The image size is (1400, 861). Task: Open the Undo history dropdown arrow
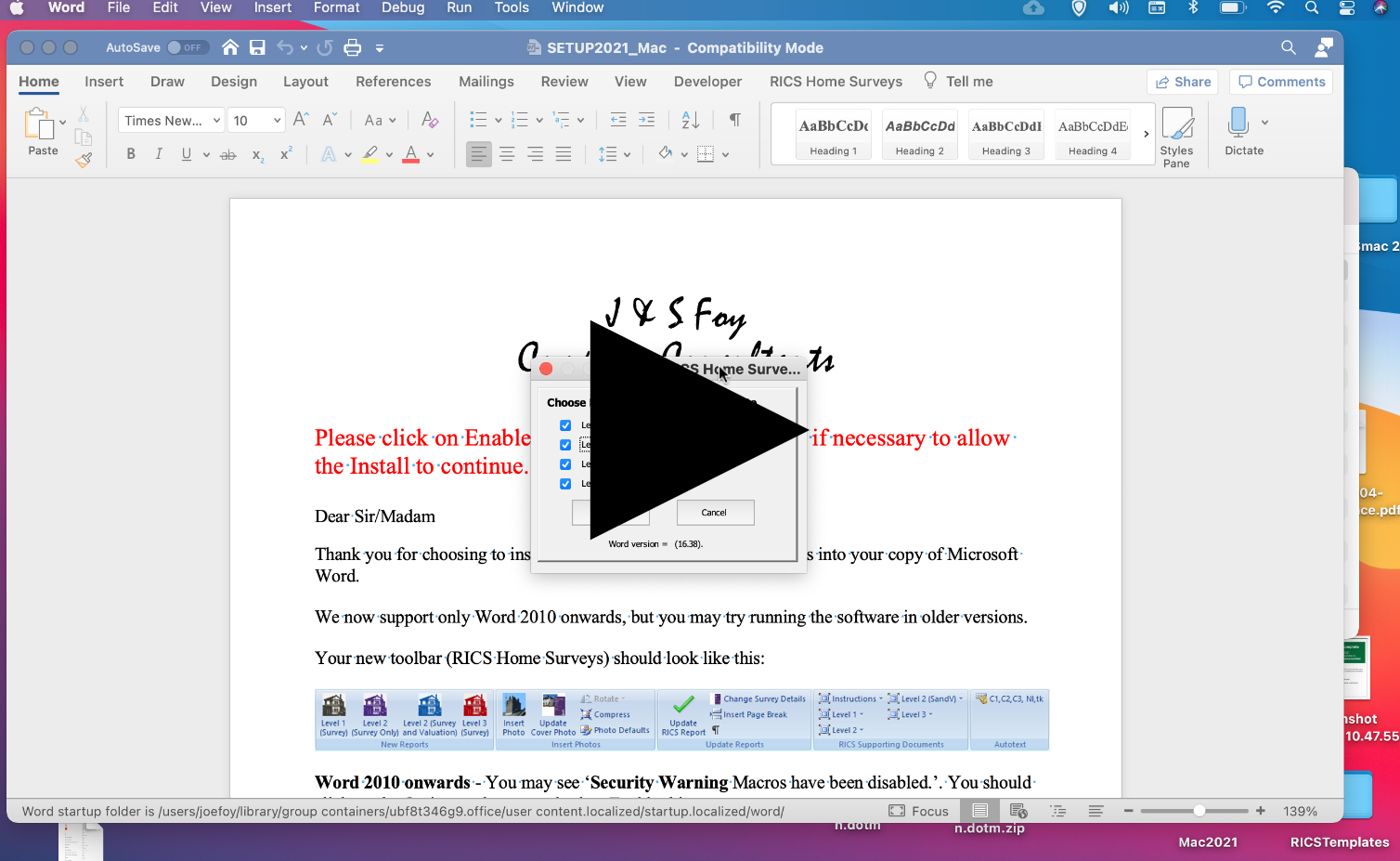pyautogui.click(x=304, y=47)
